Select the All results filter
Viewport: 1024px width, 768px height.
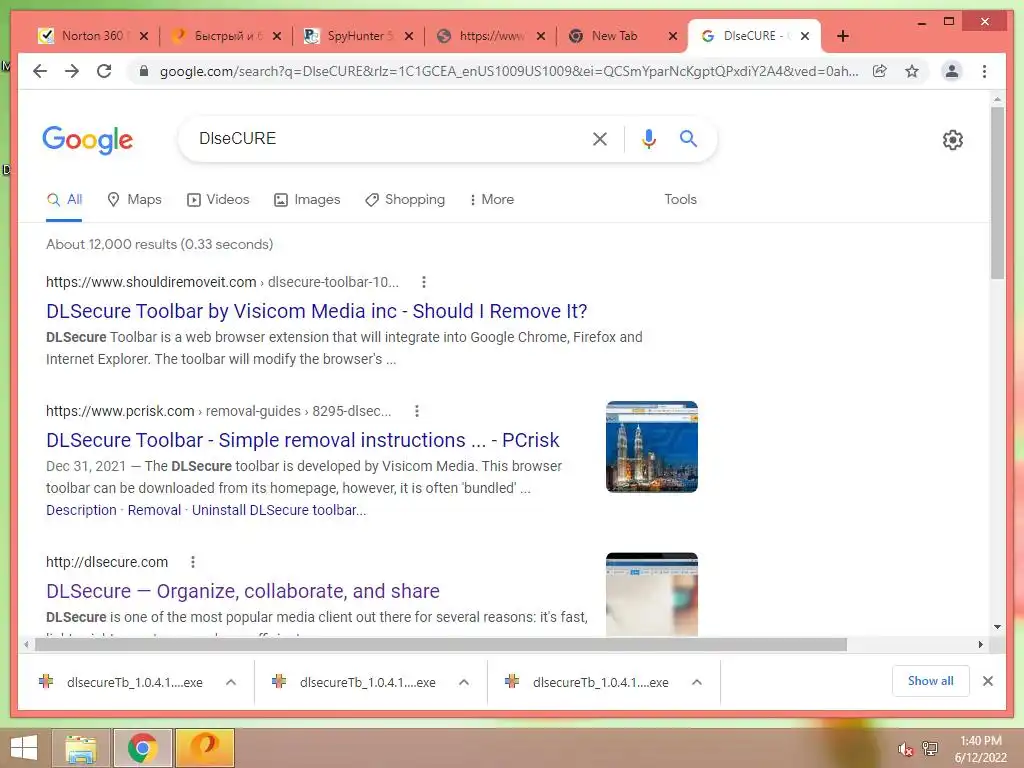(64, 200)
